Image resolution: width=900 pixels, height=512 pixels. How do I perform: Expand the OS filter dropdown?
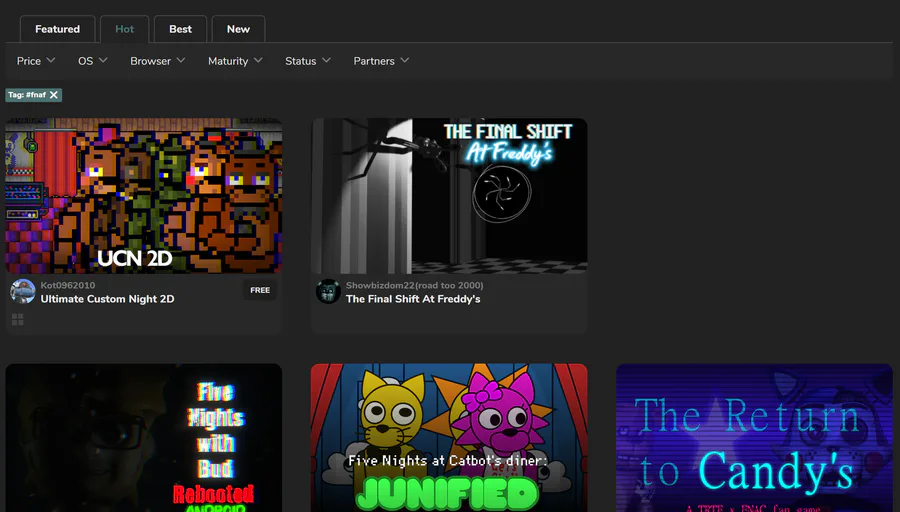pos(92,61)
